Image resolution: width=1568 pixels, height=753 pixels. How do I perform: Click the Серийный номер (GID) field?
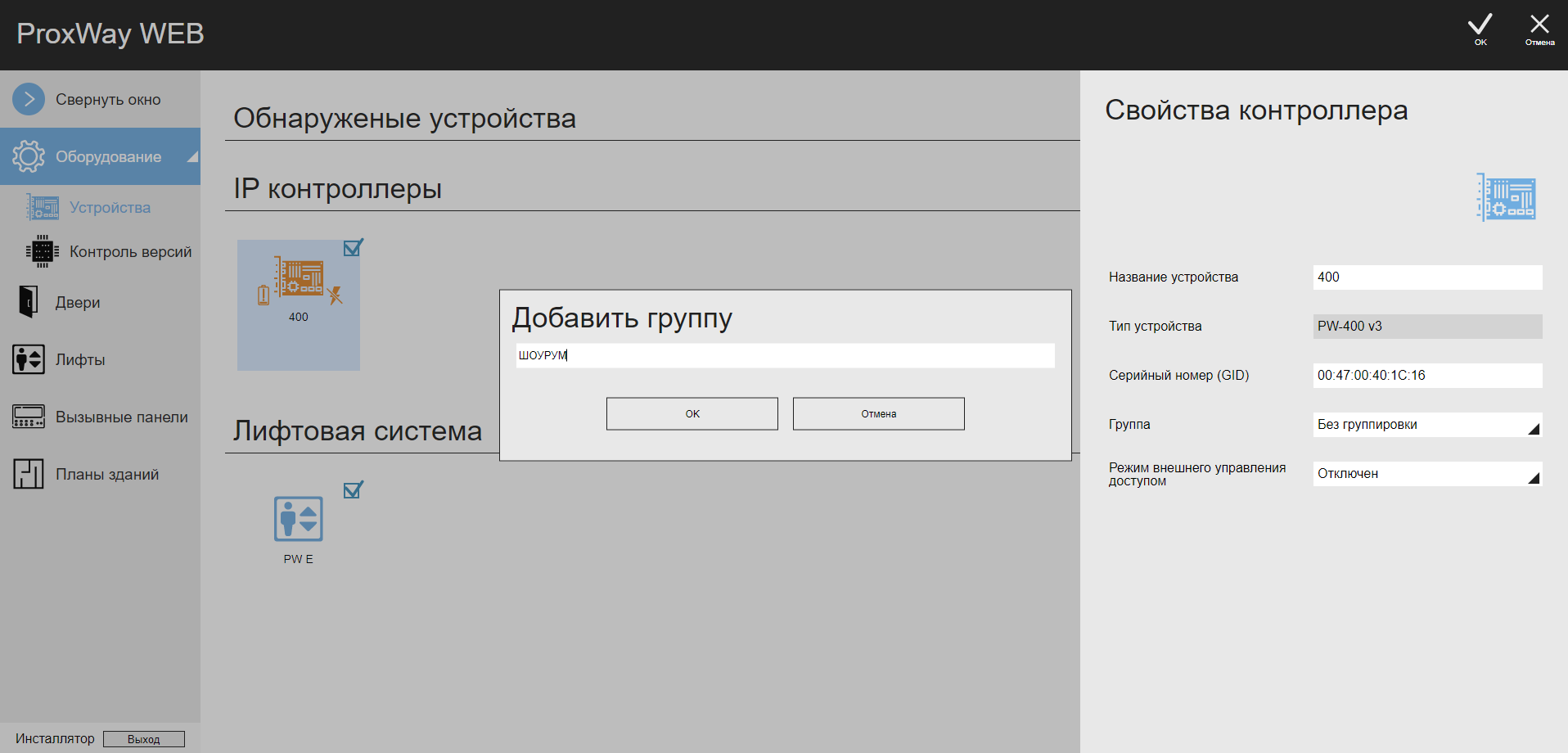point(1427,376)
